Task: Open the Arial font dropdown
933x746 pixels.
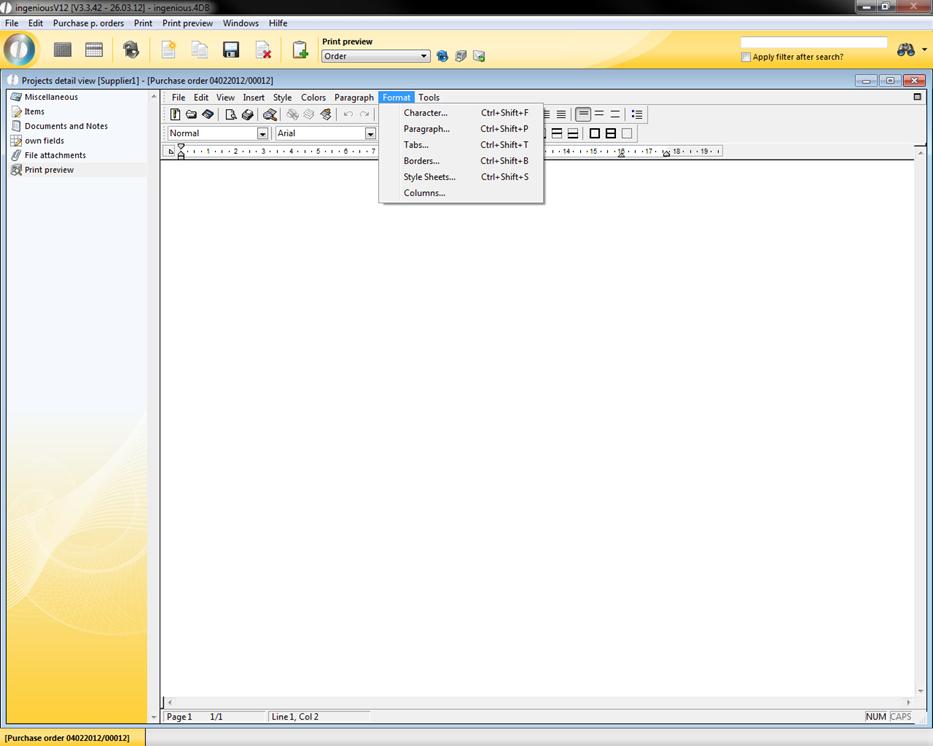Action: point(370,134)
